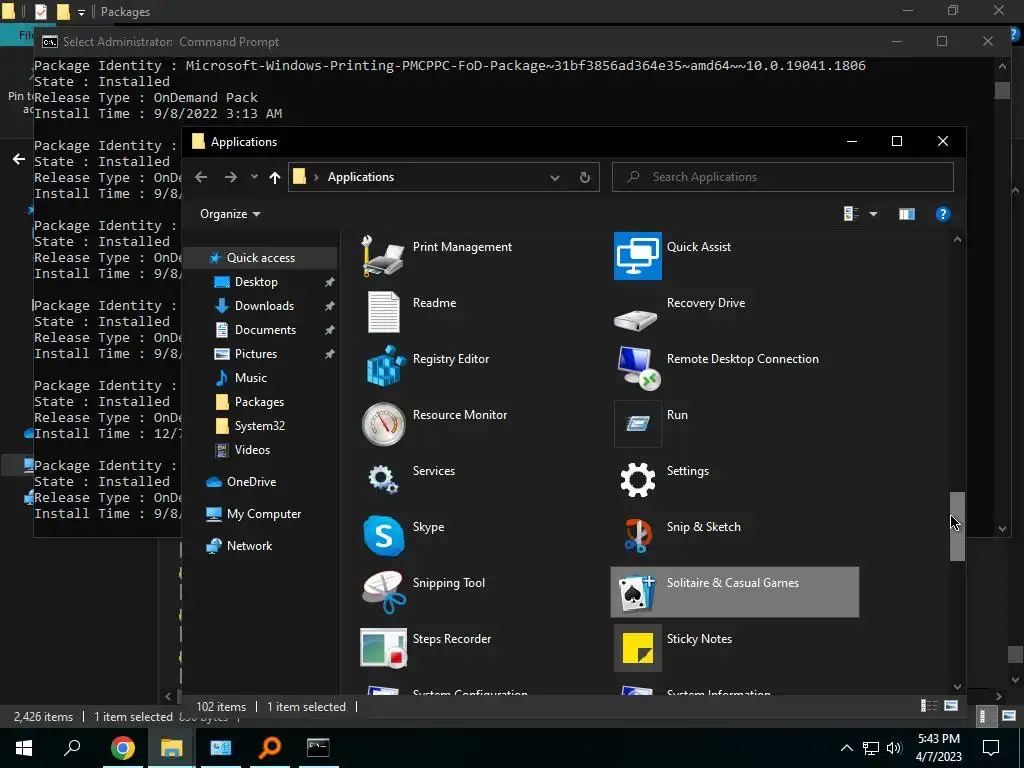Viewport: 1024px width, 768px height.
Task: Open Documents in navigation pane
Action: click(265, 330)
